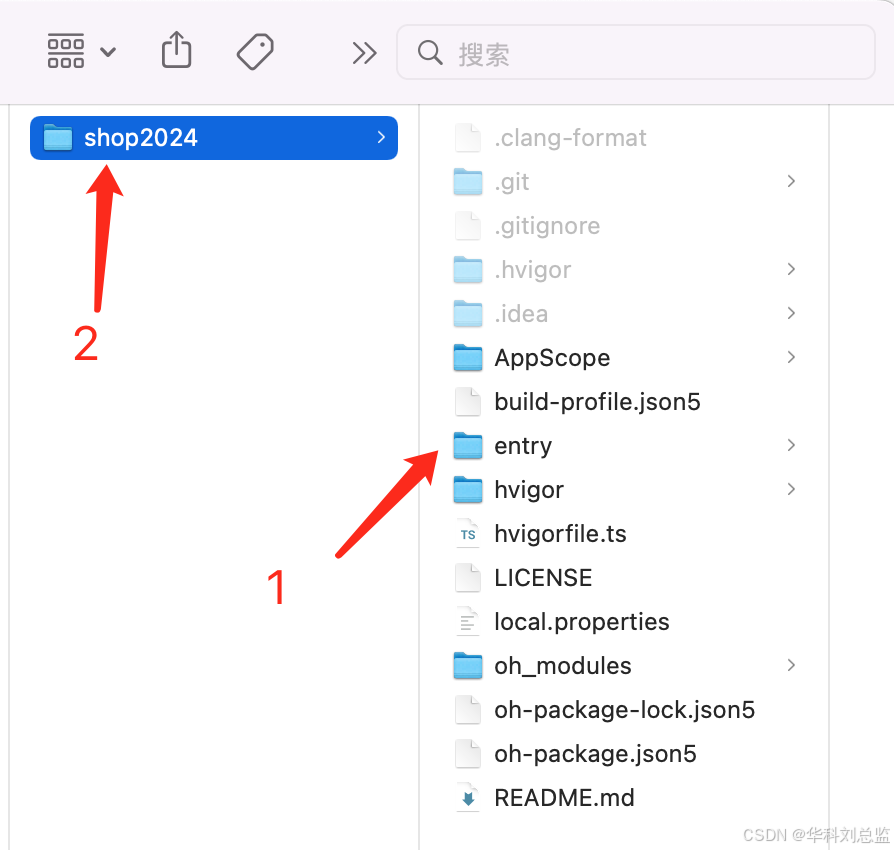Expand the AppScope folder chevron
This screenshot has height=850, width=894.
click(791, 357)
